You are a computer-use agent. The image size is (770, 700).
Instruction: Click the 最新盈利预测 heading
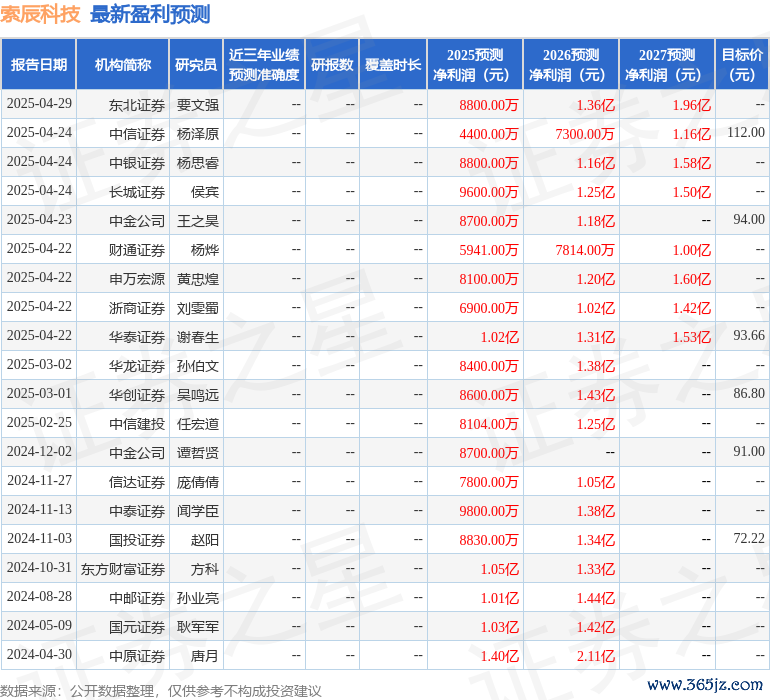pos(150,14)
